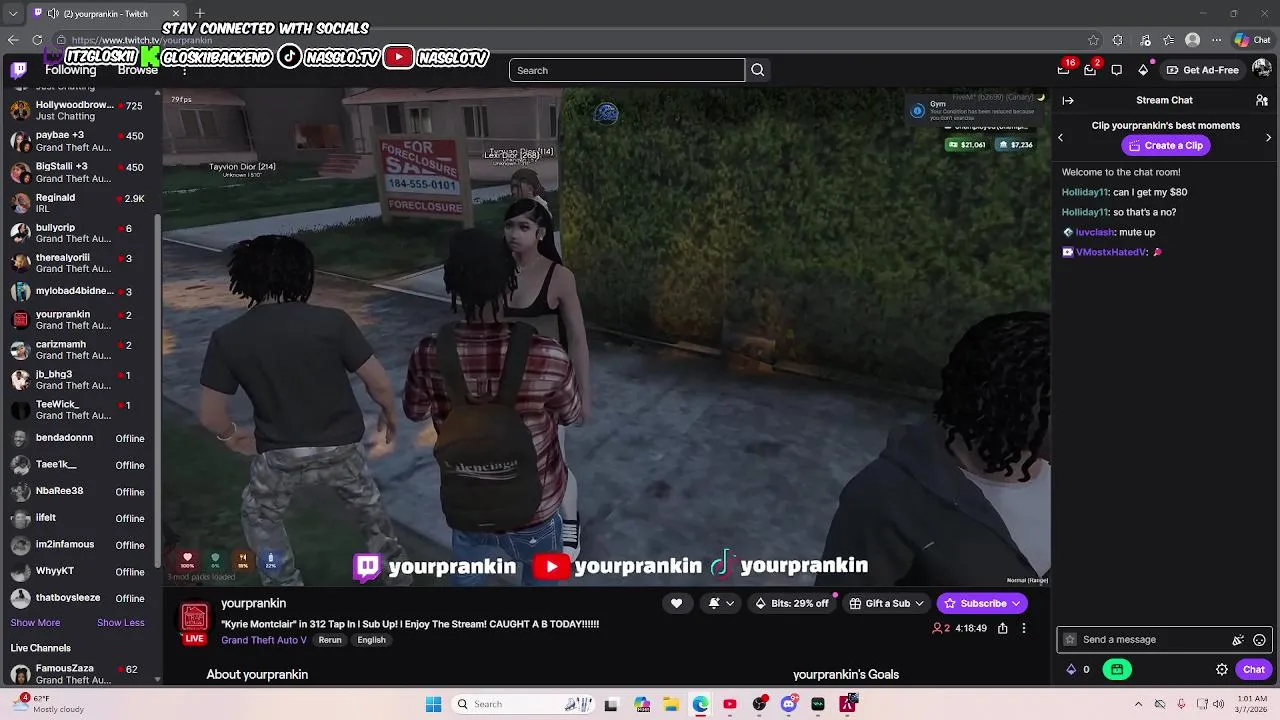Open Reginald IRL channel in sidebar
Screen dimensions: 1280x720
pos(78,203)
